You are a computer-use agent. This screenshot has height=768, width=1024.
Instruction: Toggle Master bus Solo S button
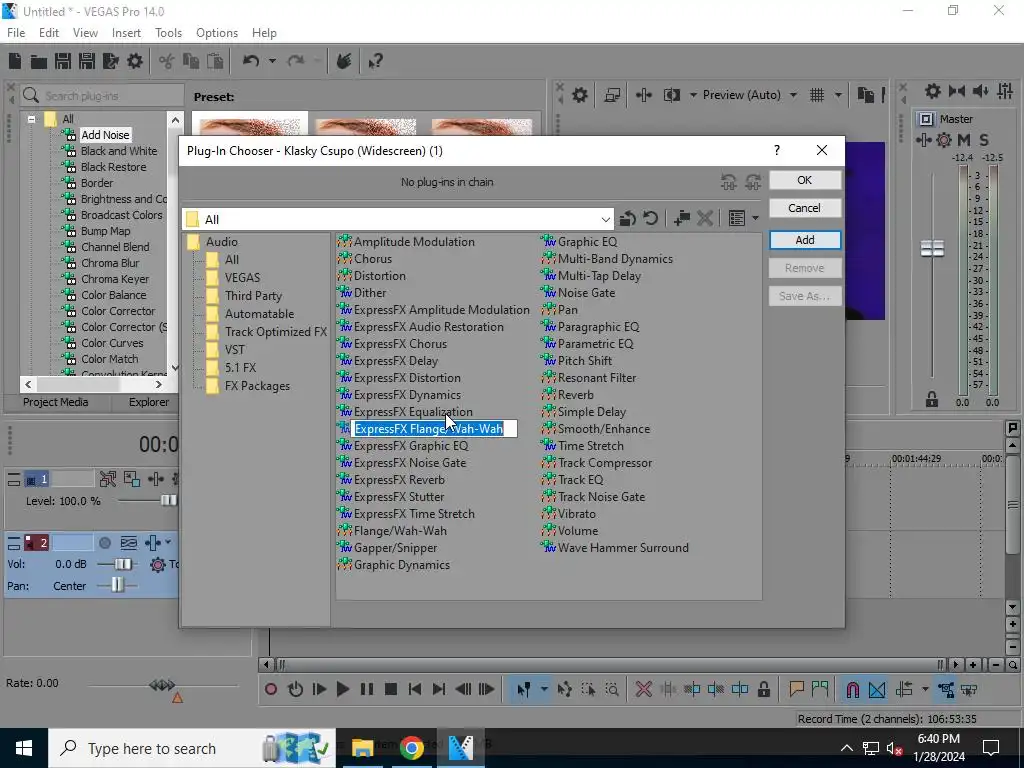984,140
